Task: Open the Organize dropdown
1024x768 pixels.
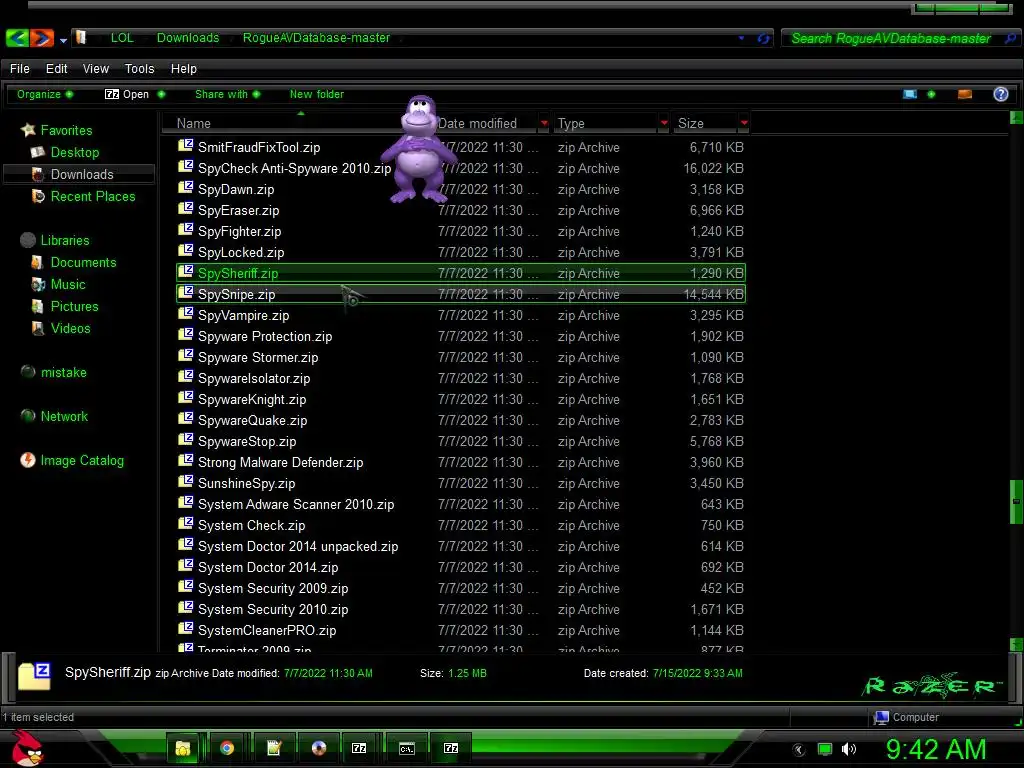Action: pyautogui.click(x=44, y=94)
